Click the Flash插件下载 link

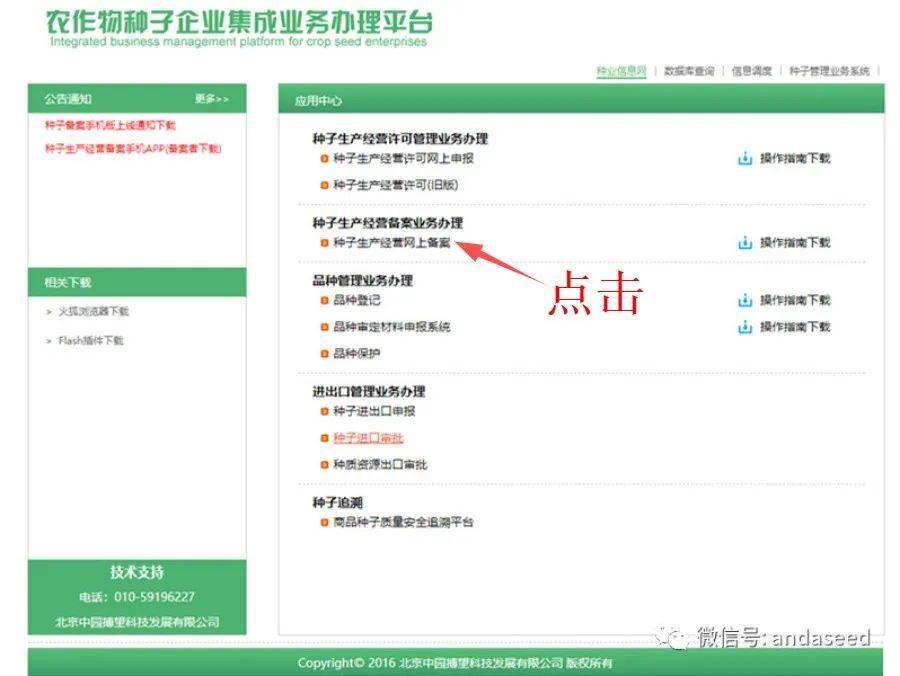90,341
